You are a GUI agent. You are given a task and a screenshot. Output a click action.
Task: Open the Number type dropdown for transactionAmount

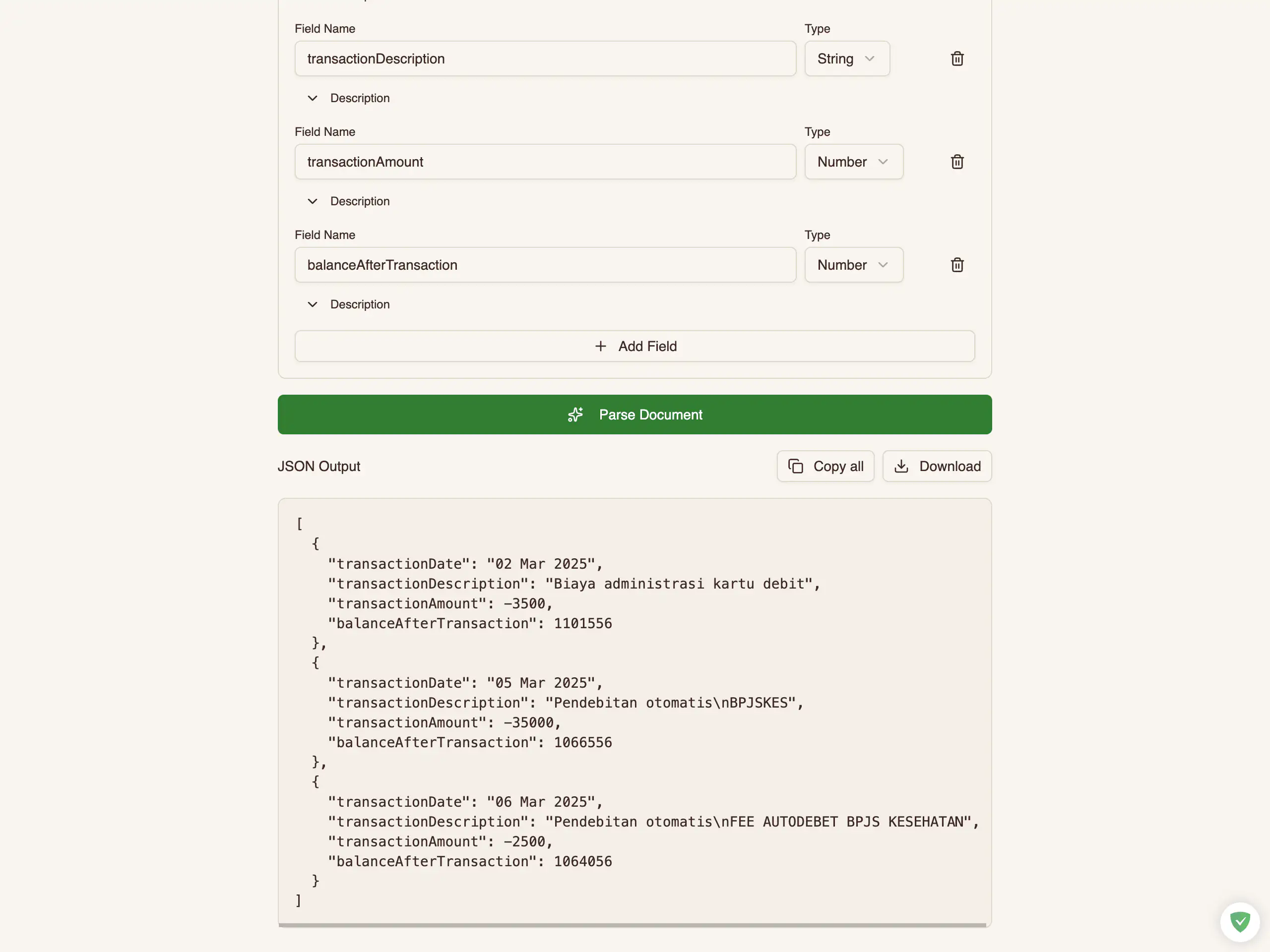(854, 162)
